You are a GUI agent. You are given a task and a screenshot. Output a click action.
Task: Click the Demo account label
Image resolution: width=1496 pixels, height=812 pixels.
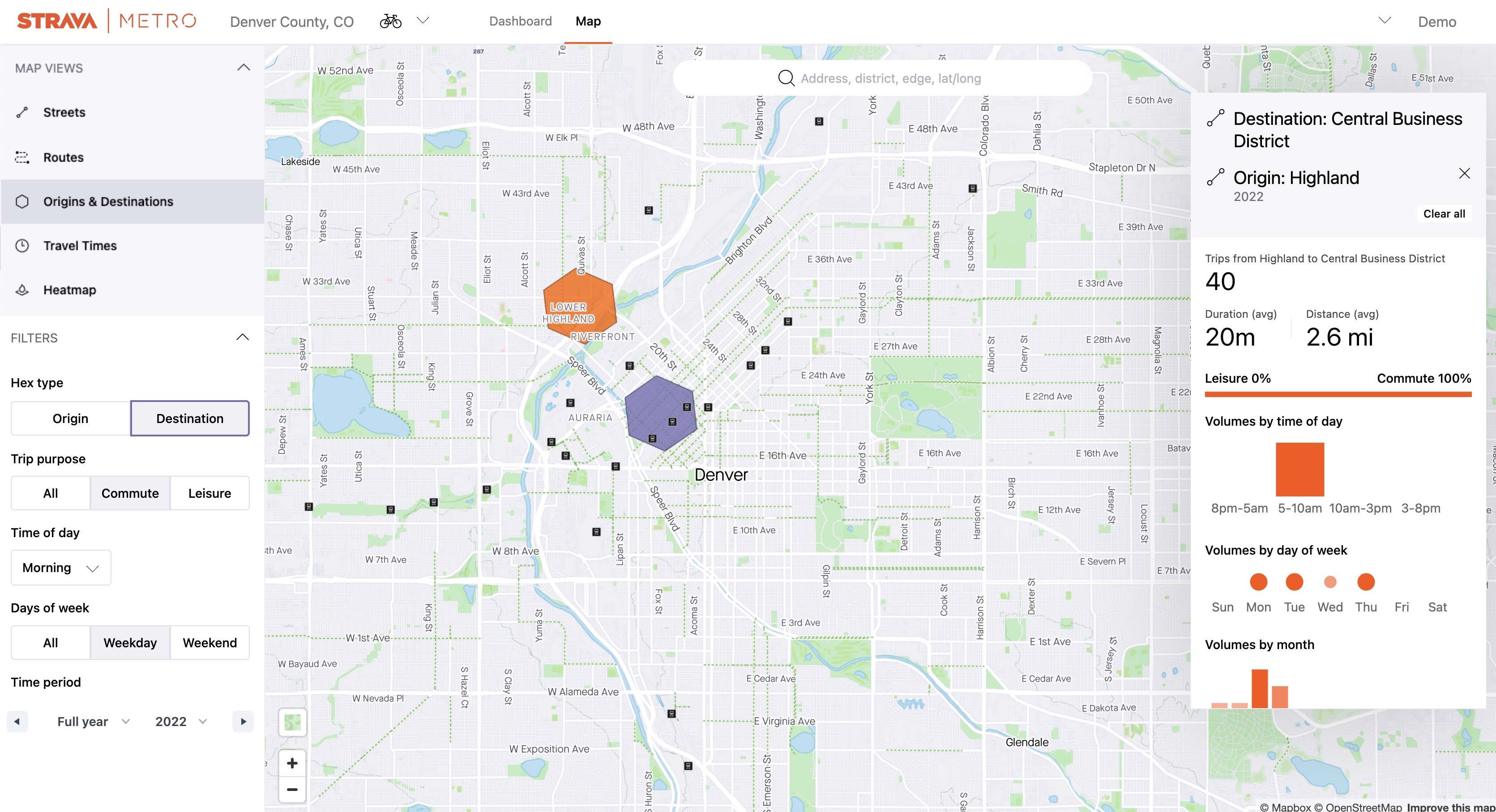point(1437,21)
